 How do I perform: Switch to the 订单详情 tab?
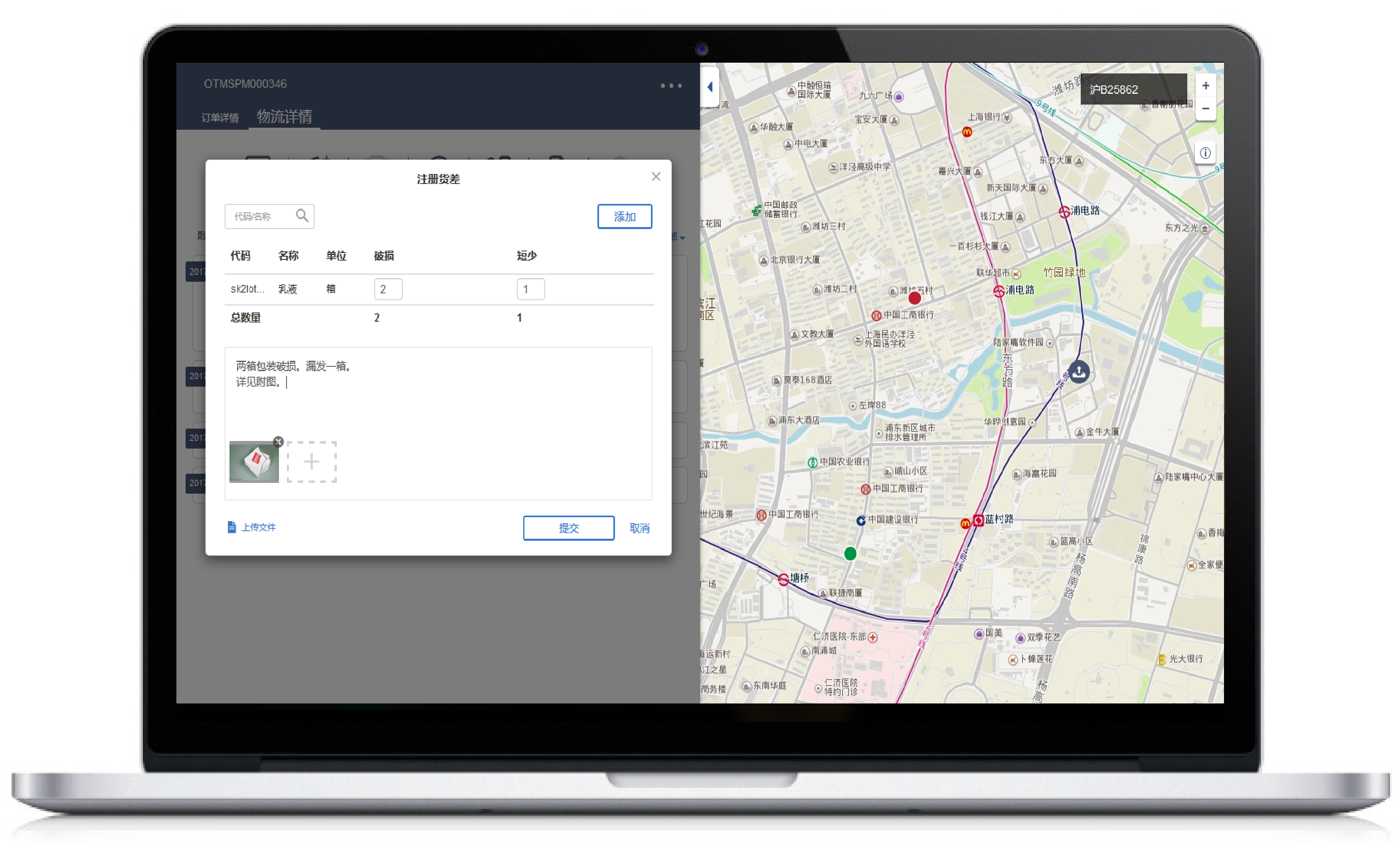tap(220, 118)
